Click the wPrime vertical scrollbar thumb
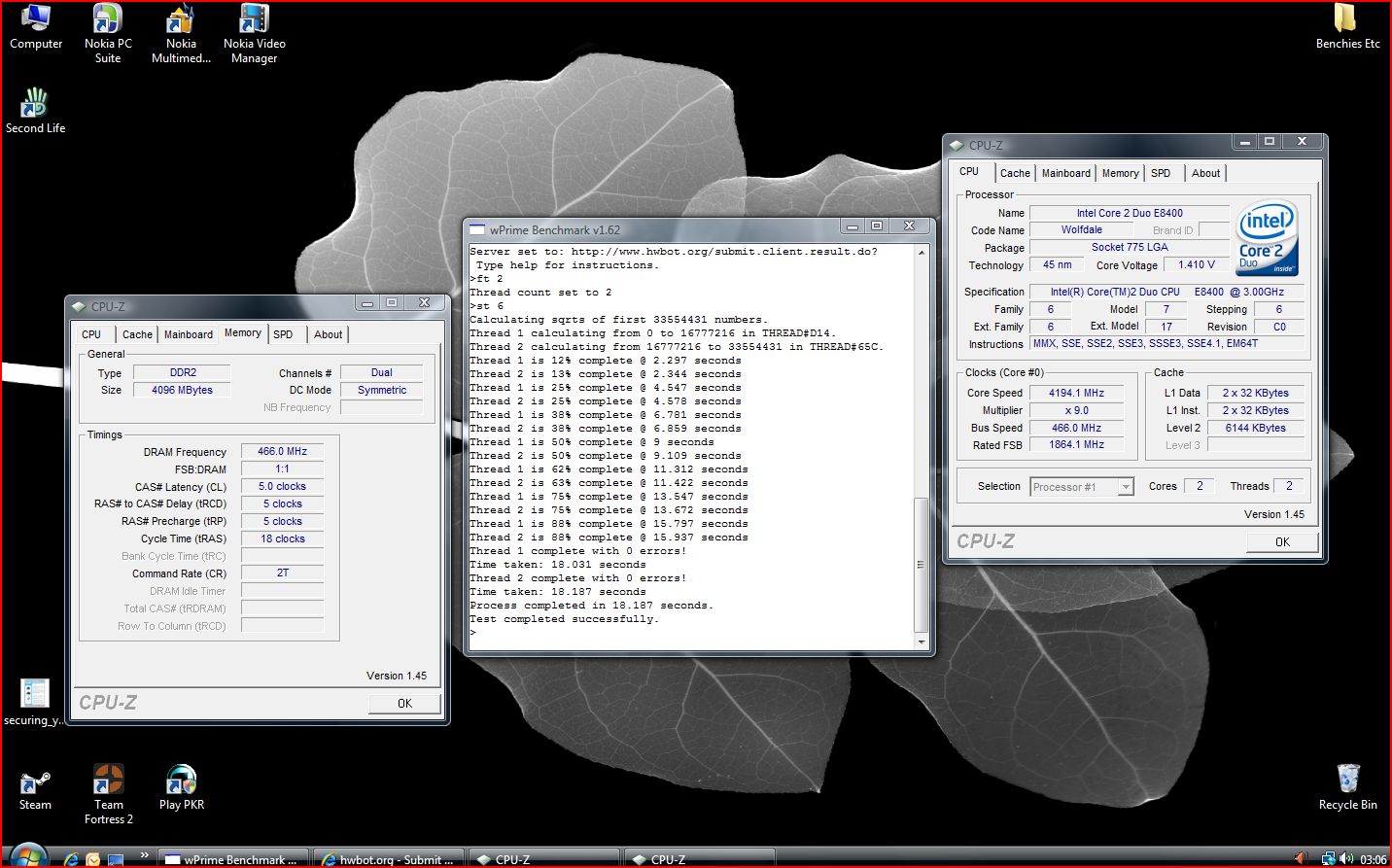The width and height of the screenshot is (1392, 868). click(922, 565)
